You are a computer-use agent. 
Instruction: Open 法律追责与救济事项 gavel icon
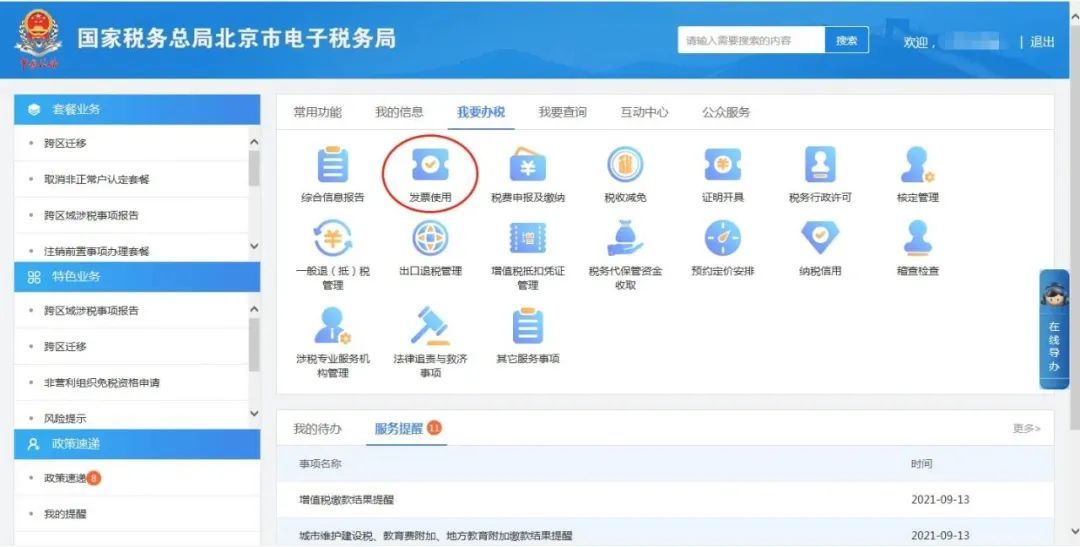(x=430, y=326)
